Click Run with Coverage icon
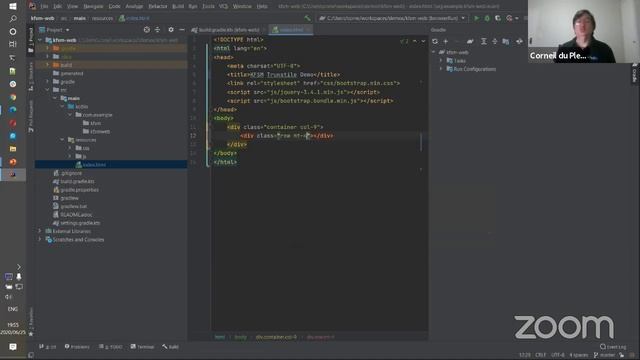The image size is (640, 360). pyautogui.click(x=498, y=18)
